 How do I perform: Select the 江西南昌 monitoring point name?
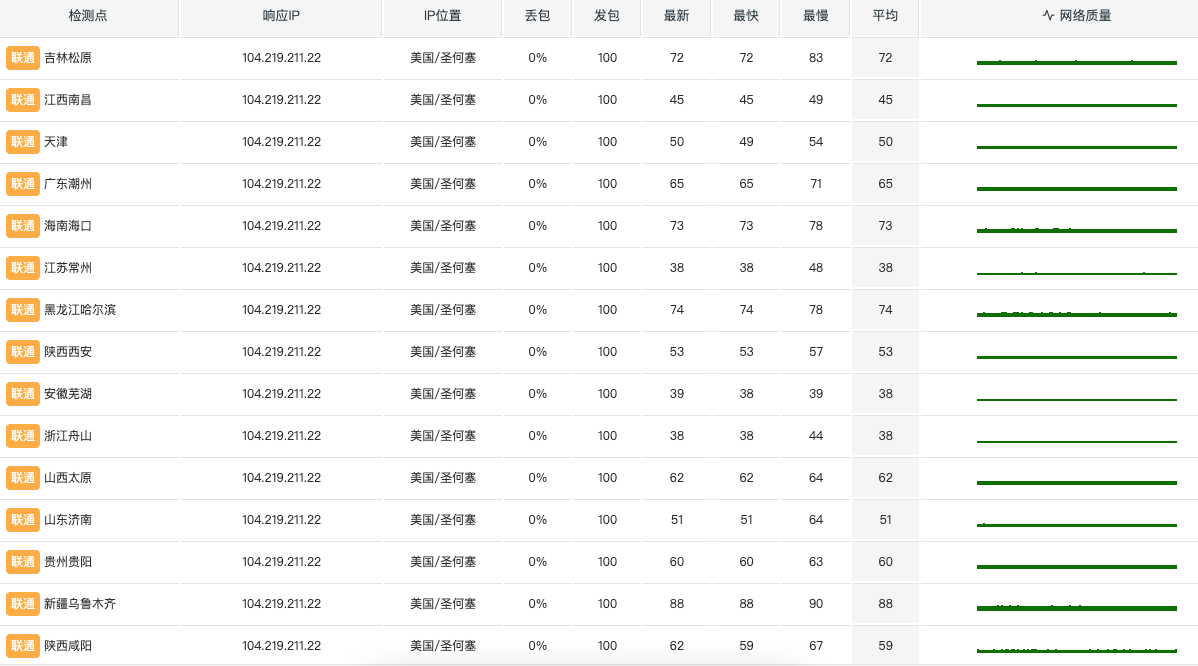pyautogui.click(x=68, y=100)
